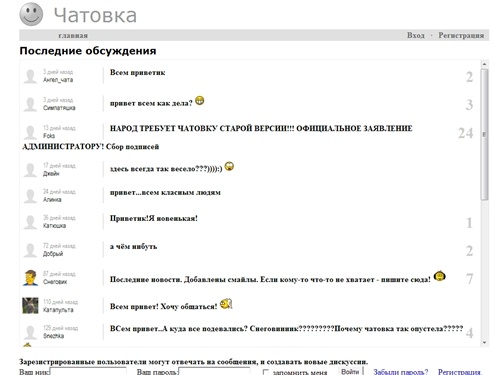The image size is (500, 375).
Task: Enable the 'запомнить меня' checkbox
Action: click(x=266, y=372)
